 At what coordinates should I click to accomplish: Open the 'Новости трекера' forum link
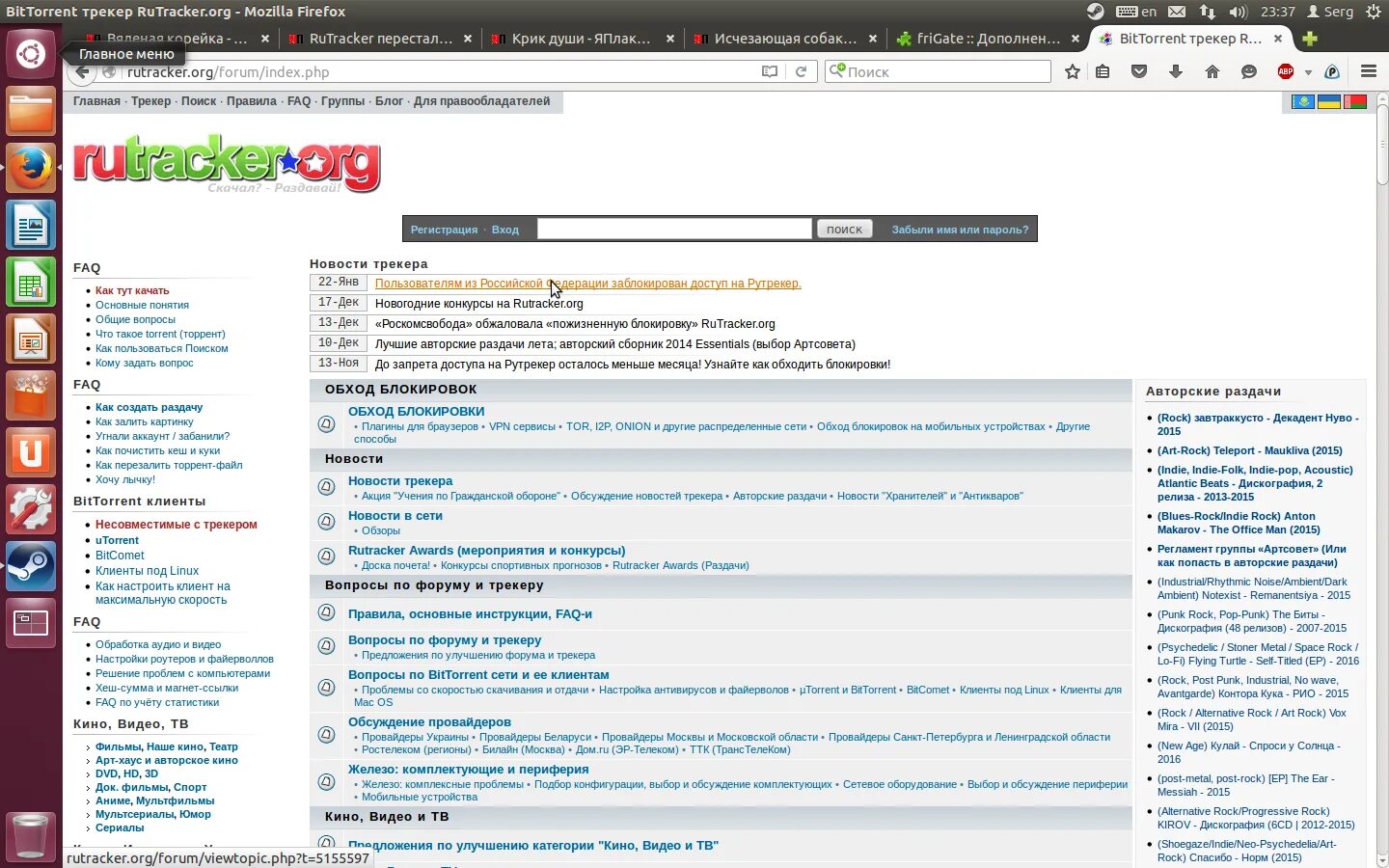pyautogui.click(x=400, y=481)
